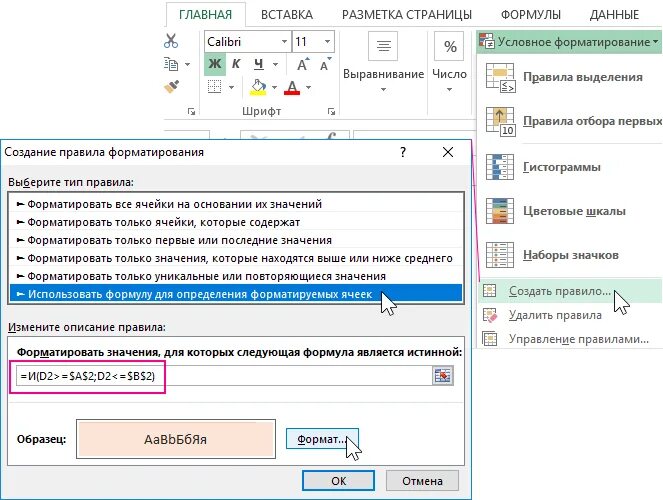Select rule: выше или ниже среднего

pyautogui.click(x=236, y=258)
